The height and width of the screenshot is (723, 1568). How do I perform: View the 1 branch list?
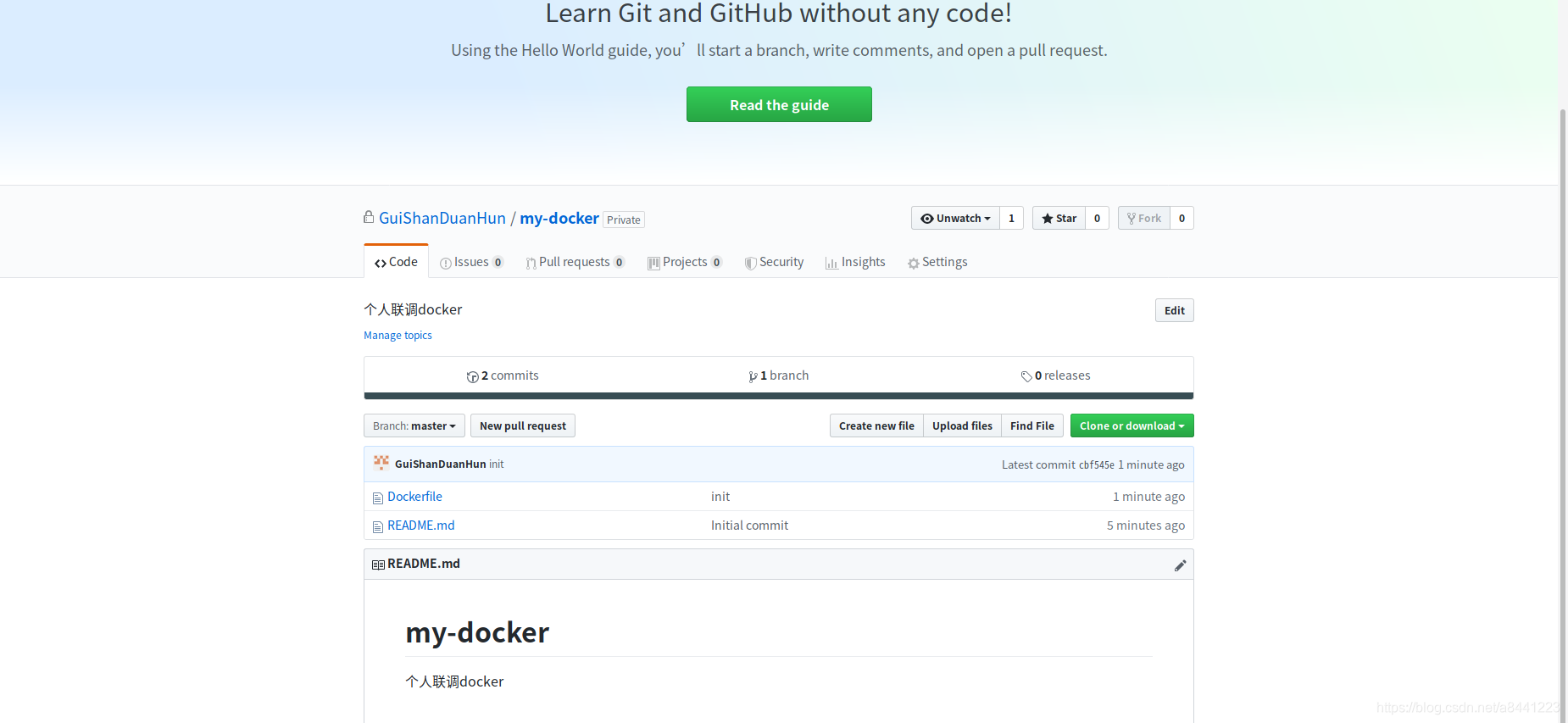[779, 375]
